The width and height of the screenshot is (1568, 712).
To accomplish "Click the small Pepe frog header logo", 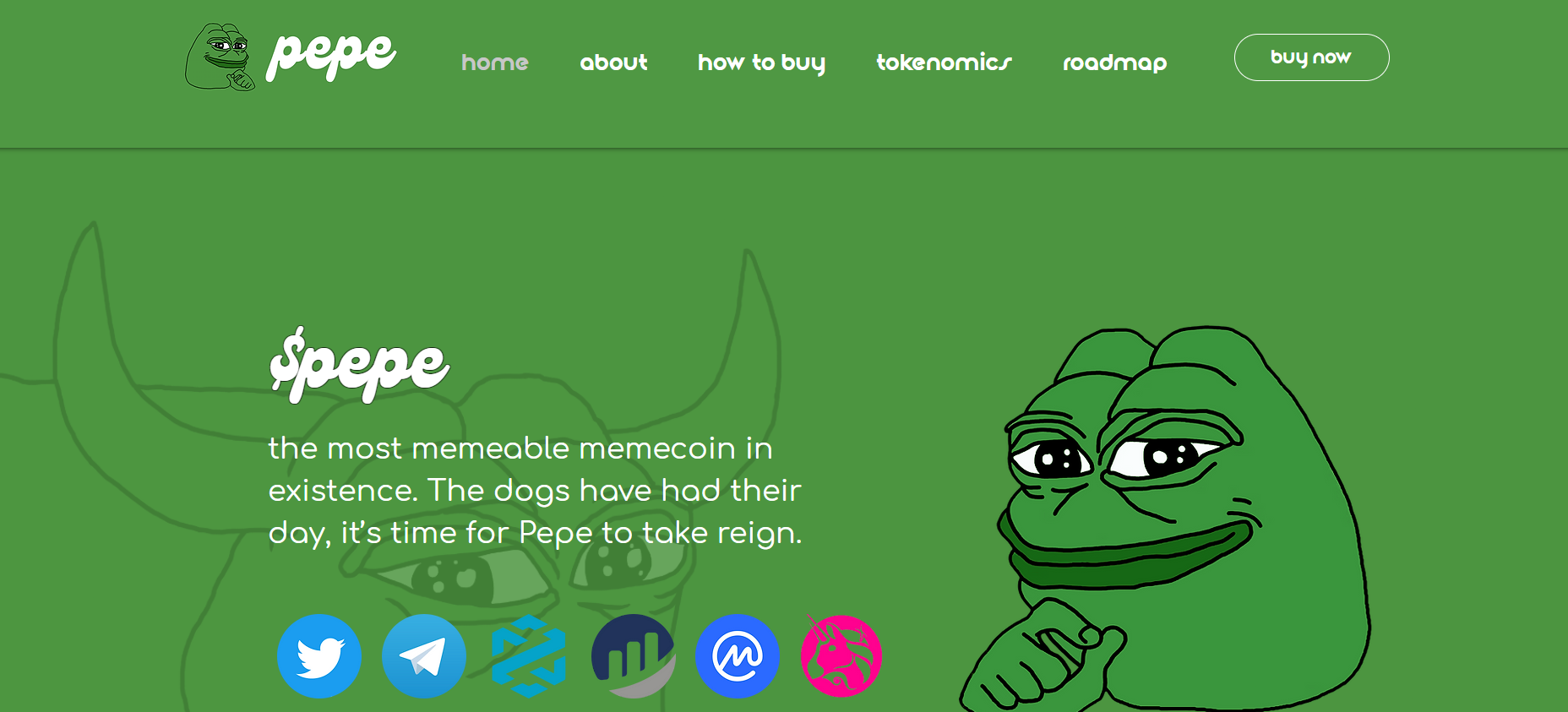I will coord(220,57).
